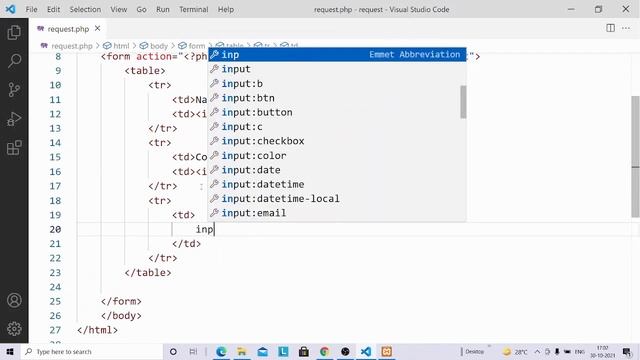The height and width of the screenshot is (360, 640).
Task: Open the notification center icon
Action: coord(627,351)
